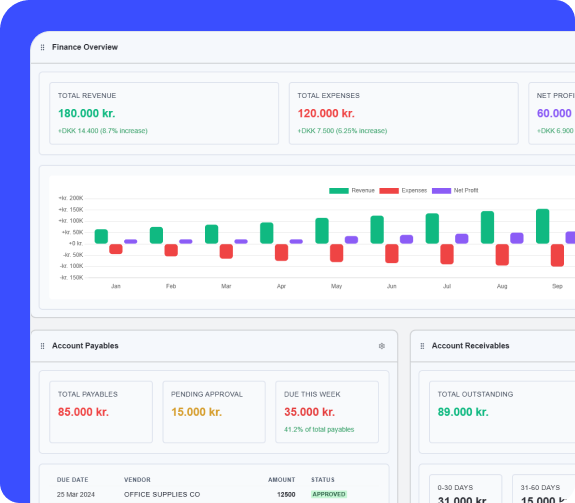This screenshot has height=503, width=575.
Task: Toggle Expenses legend swatch in chart
Action: pos(389,191)
